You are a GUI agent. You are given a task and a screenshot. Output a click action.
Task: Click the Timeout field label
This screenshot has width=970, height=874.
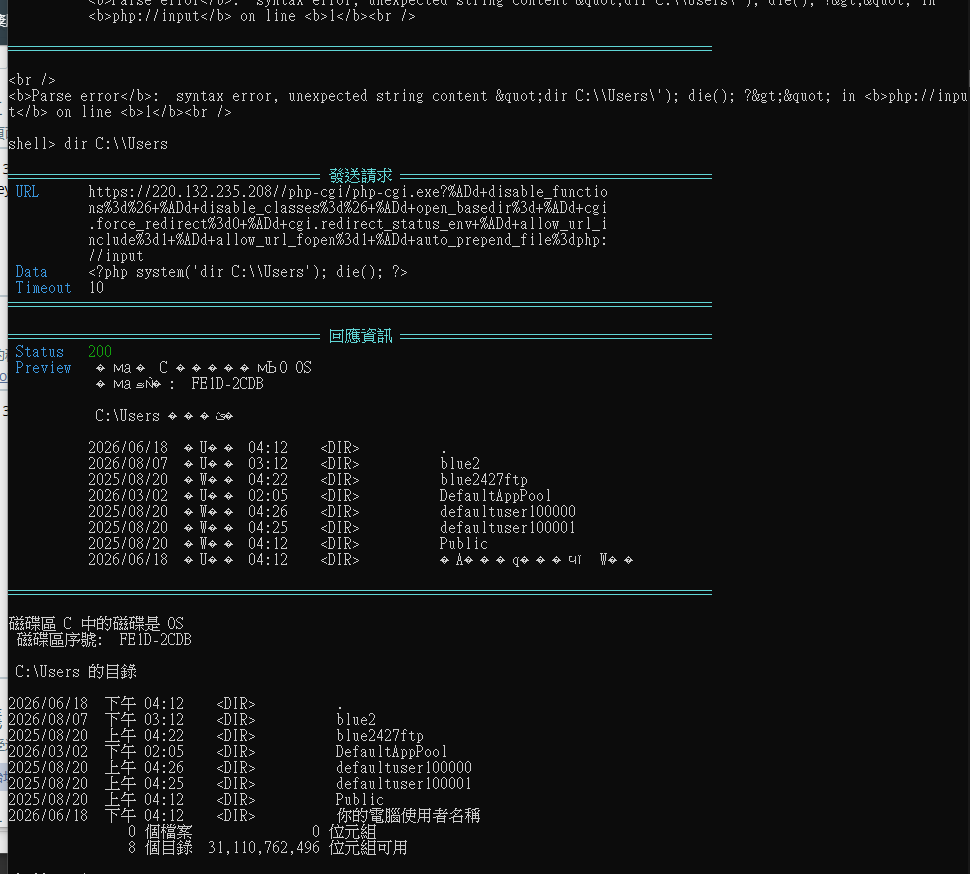pyautogui.click(x=43, y=288)
